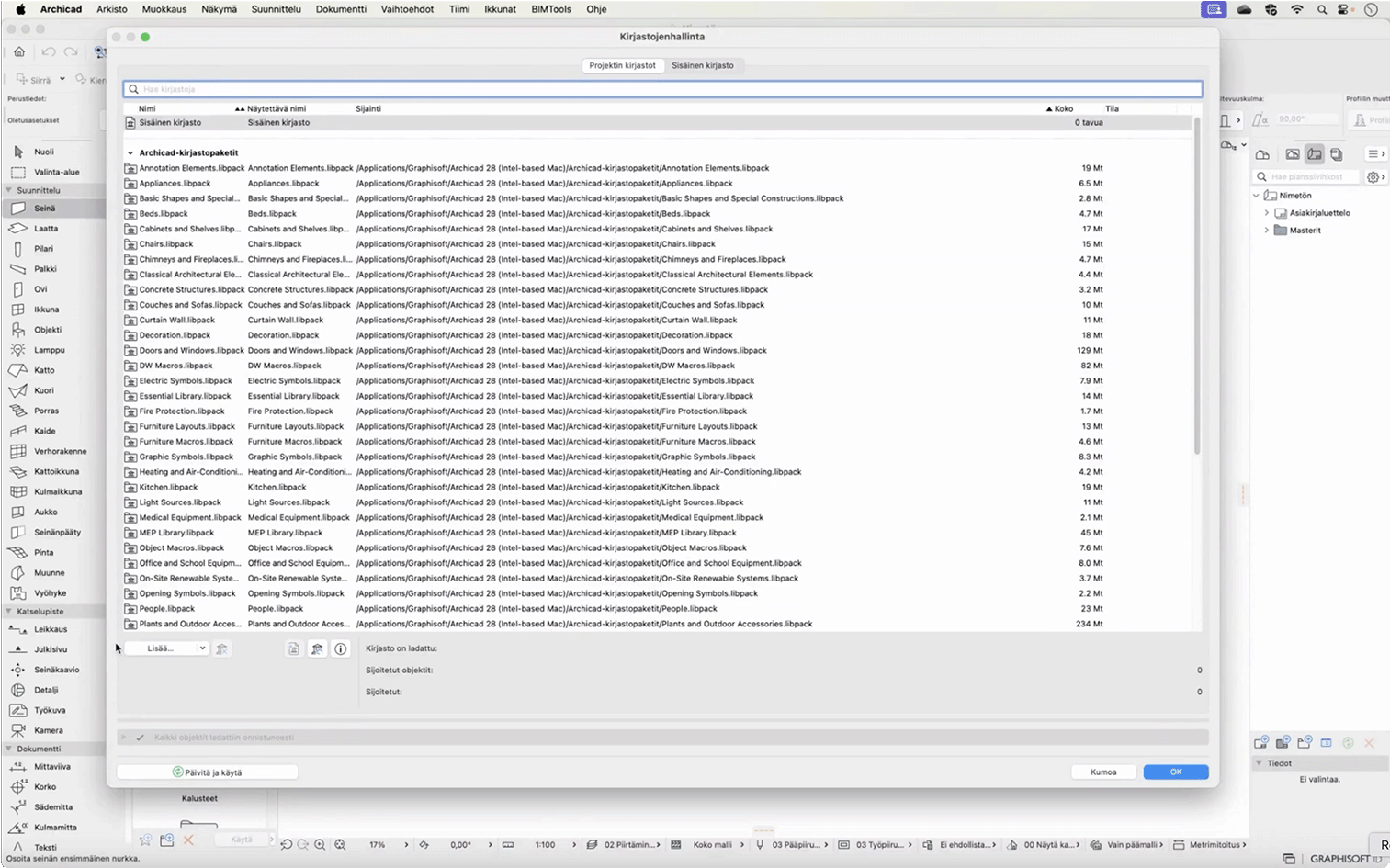The height and width of the screenshot is (868, 1390).
Task: Choose the Ikkuna window tool
Action: point(46,310)
